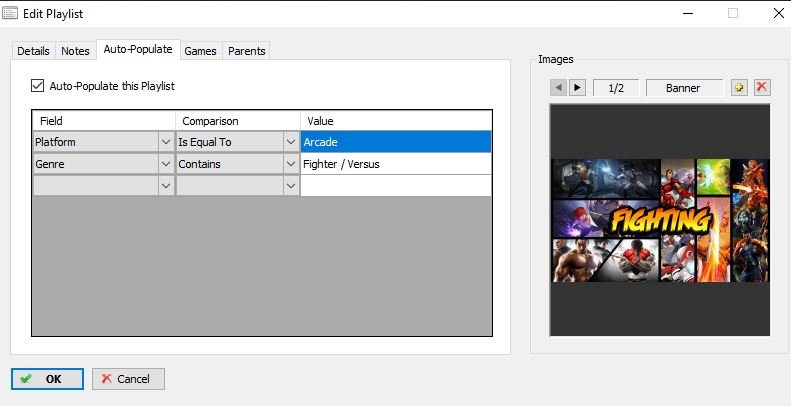Go to the previous playlist image
The width and height of the screenshot is (791, 406).
(x=558, y=88)
